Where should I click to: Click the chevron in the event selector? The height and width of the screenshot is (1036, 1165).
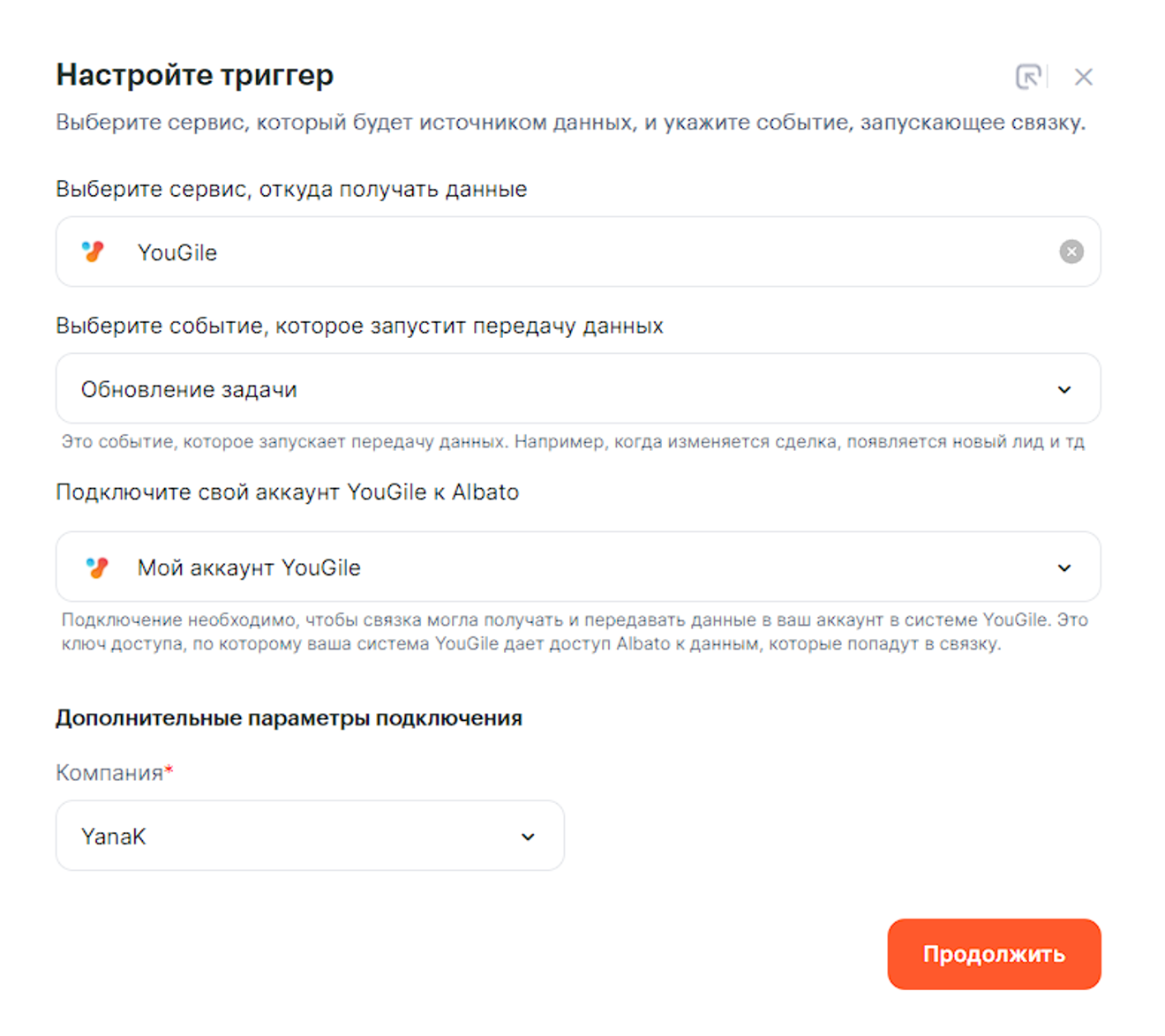(1064, 389)
